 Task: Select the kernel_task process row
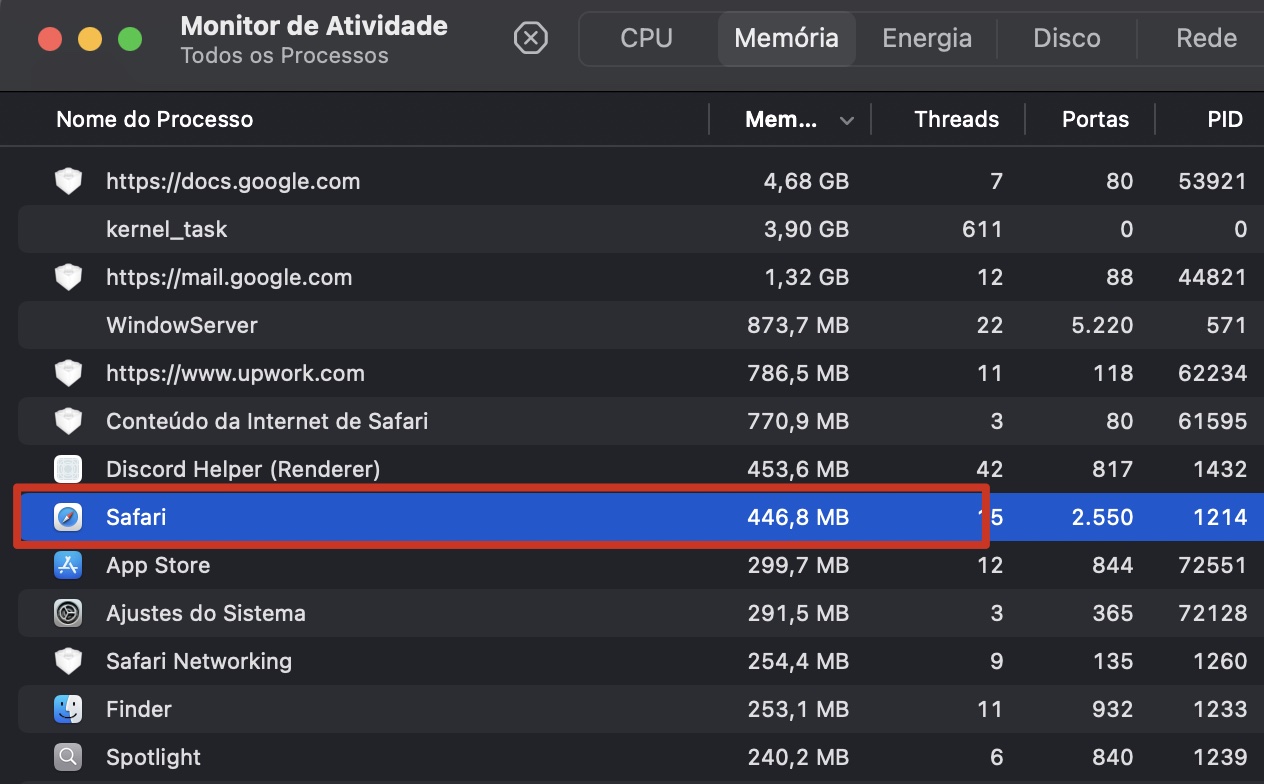coord(400,229)
